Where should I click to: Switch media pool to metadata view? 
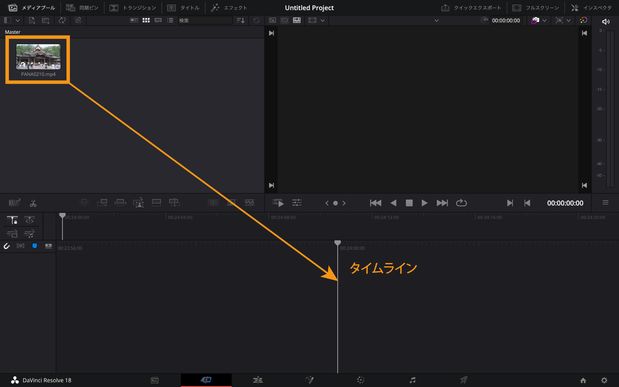pos(134,20)
